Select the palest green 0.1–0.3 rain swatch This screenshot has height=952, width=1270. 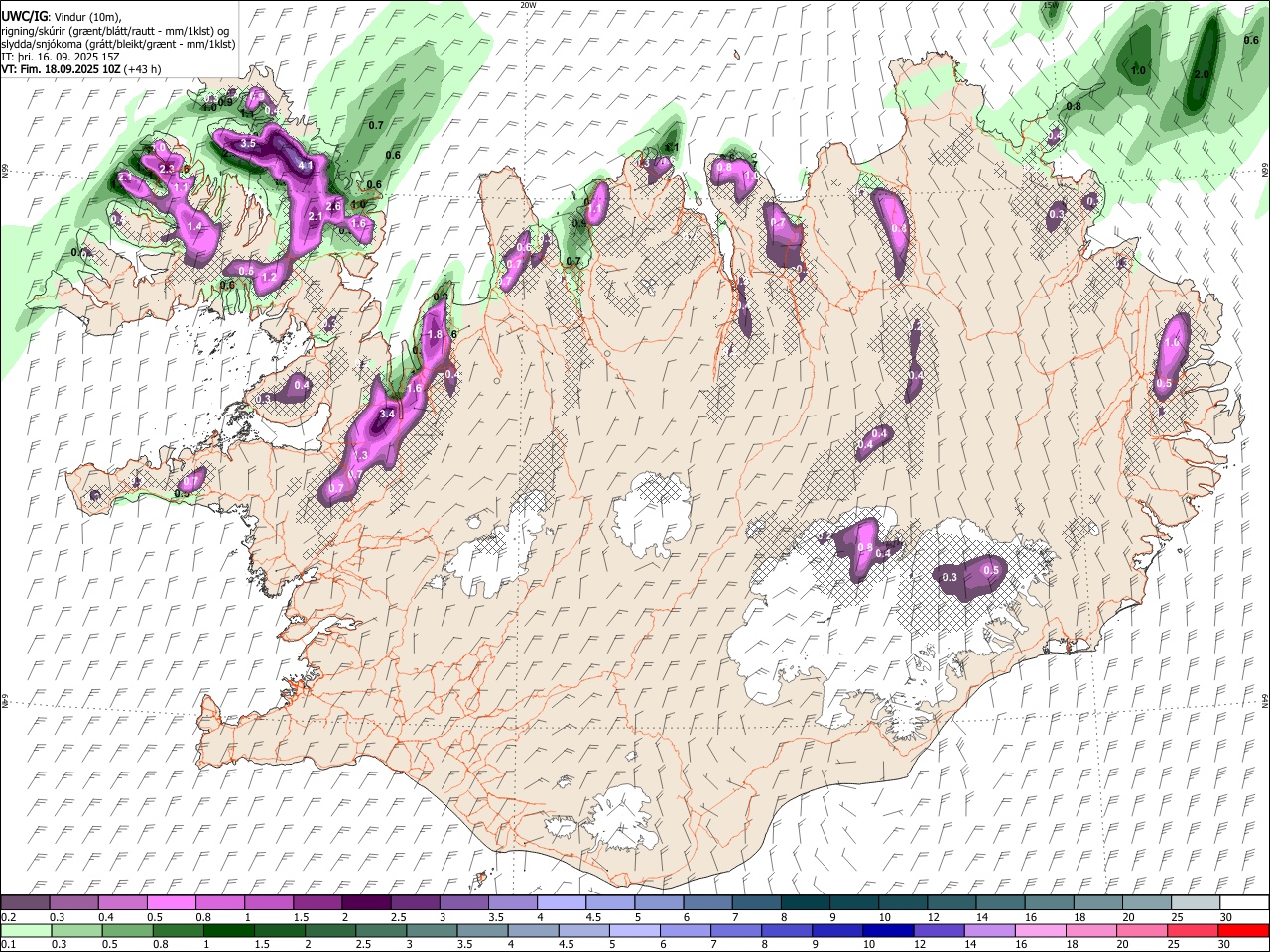pyautogui.click(x=26, y=930)
